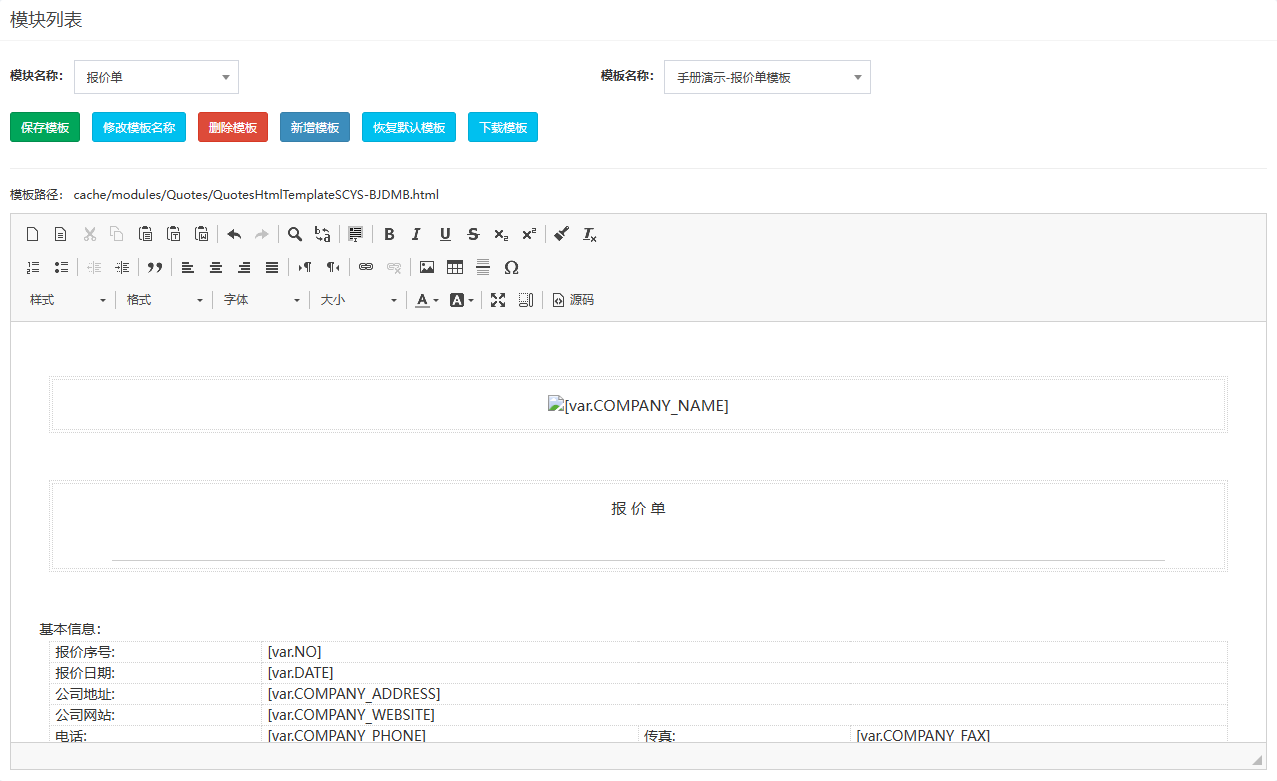The image size is (1277, 781).
Task: Toggle strikethrough formatting
Action: (x=473, y=235)
